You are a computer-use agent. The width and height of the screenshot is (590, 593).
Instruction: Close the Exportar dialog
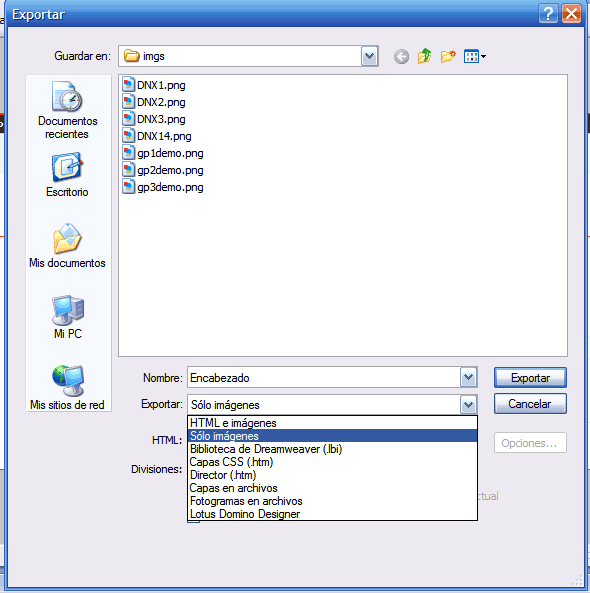(x=571, y=14)
